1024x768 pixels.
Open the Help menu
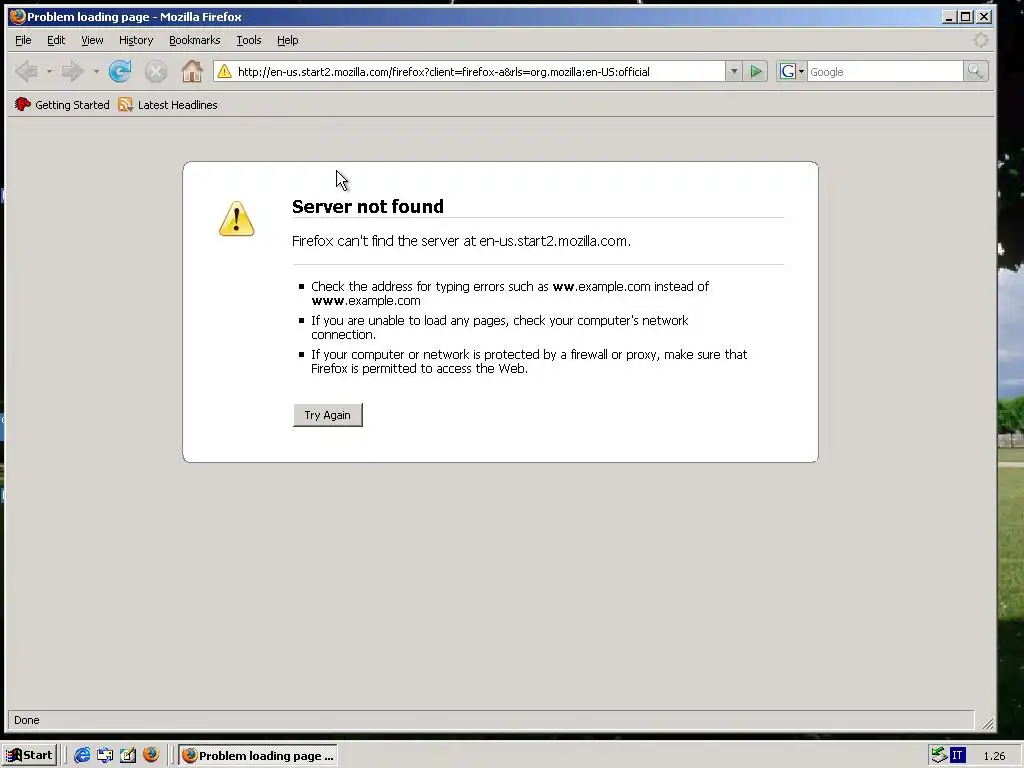287,40
